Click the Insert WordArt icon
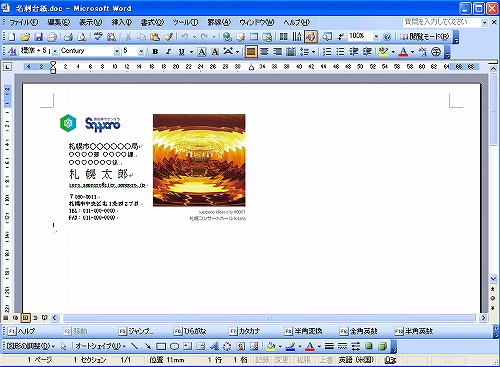The width and height of the screenshot is (500, 367). tap(214, 346)
